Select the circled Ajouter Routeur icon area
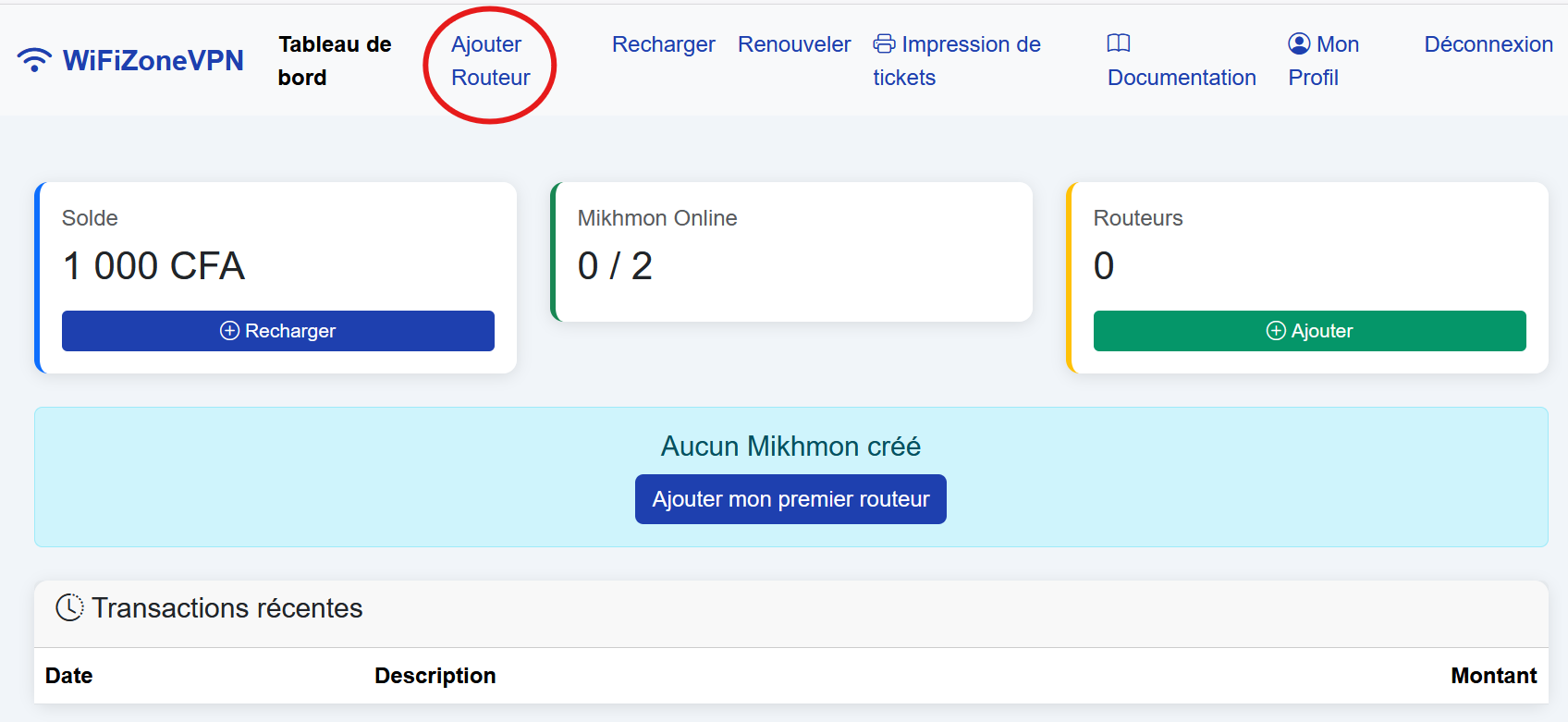 pyautogui.click(x=488, y=61)
